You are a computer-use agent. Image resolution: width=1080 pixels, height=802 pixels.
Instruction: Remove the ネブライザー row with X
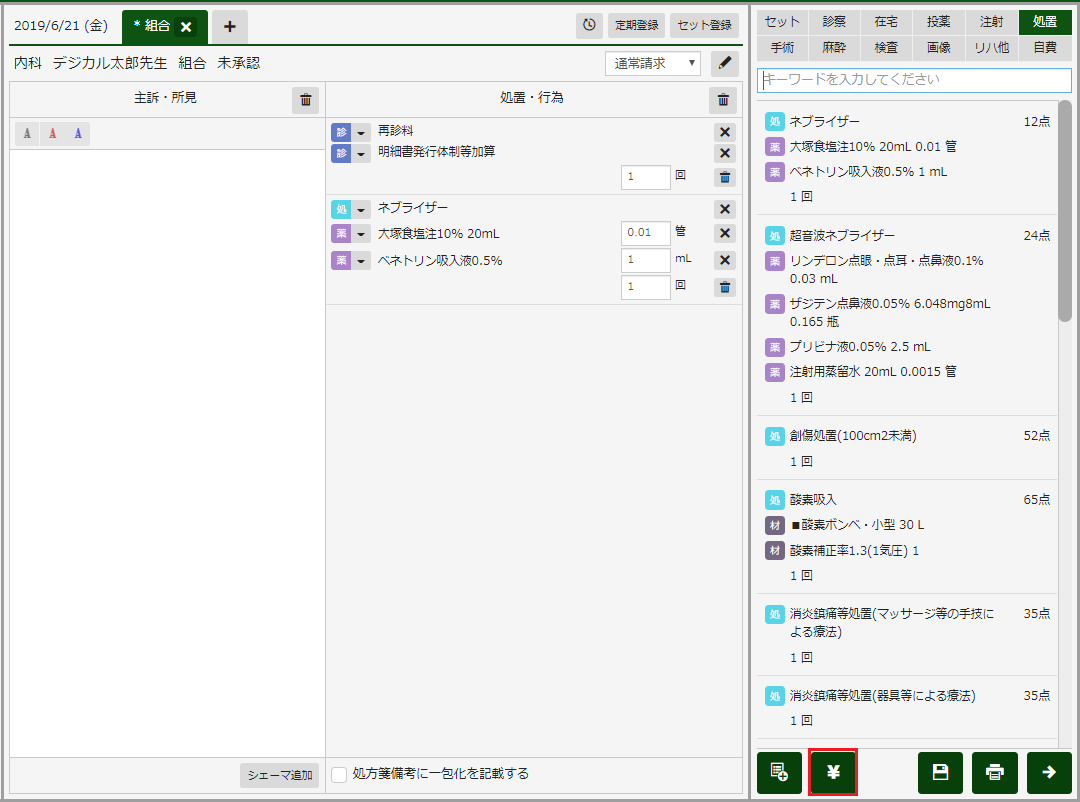tap(725, 209)
